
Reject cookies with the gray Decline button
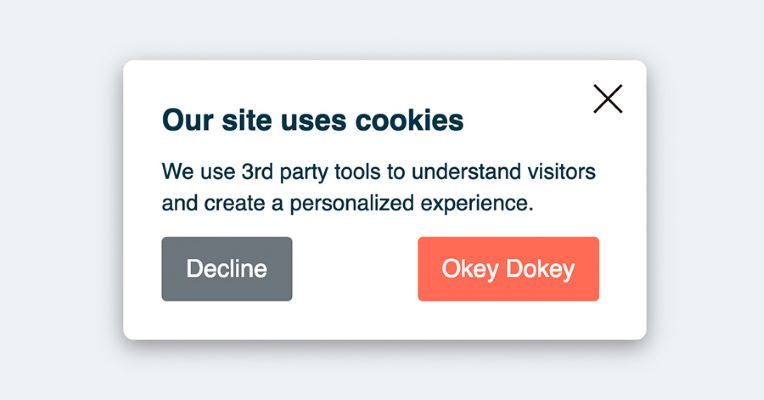(227, 269)
